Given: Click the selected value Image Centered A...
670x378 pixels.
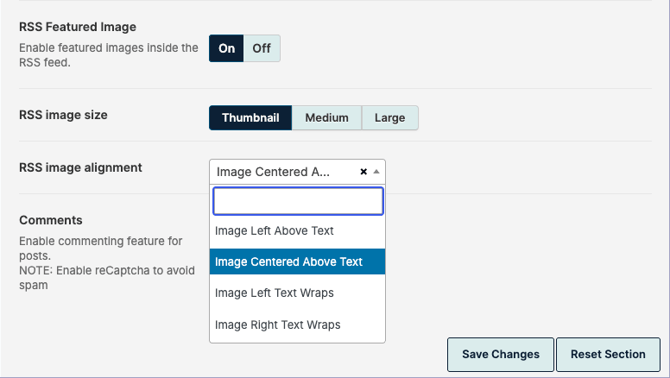Looking at the screenshot, I should point(273,172).
